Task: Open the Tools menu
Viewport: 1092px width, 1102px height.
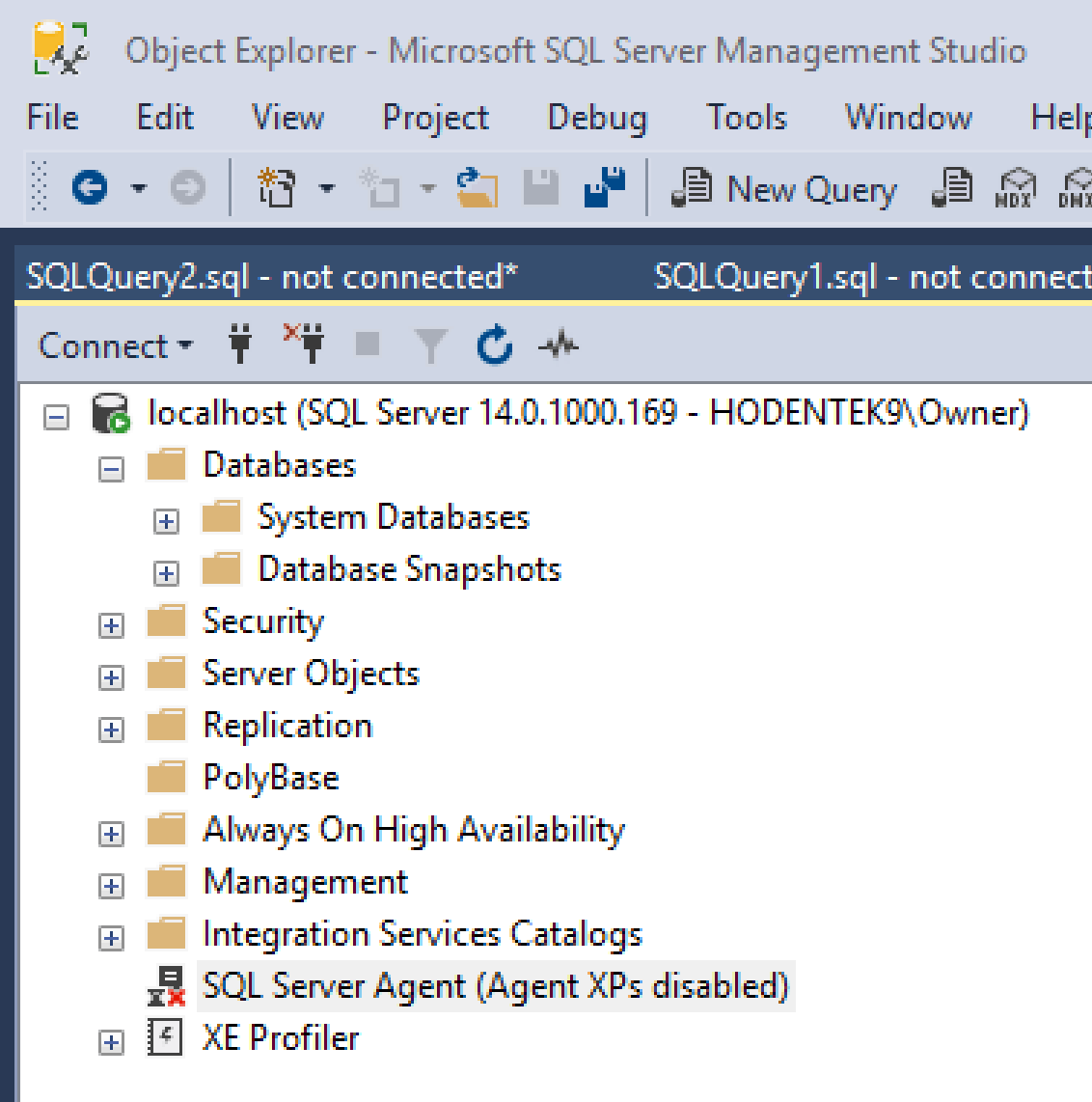Action: [x=746, y=117]
